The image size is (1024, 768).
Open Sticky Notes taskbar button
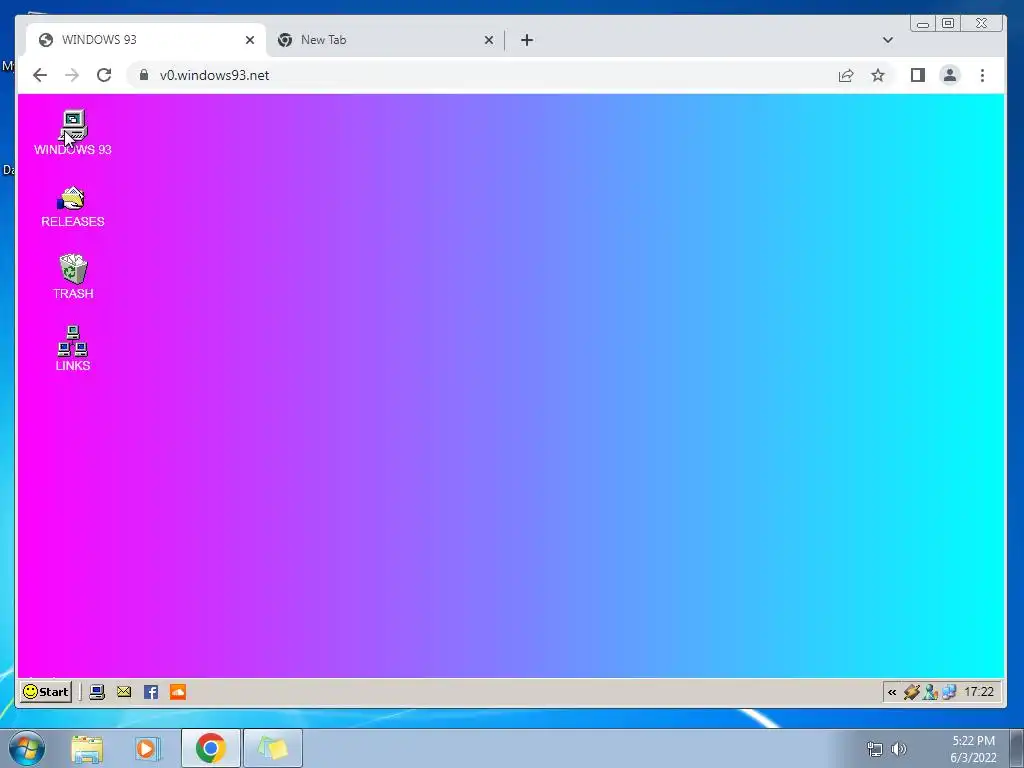click(x=273, y=748)
